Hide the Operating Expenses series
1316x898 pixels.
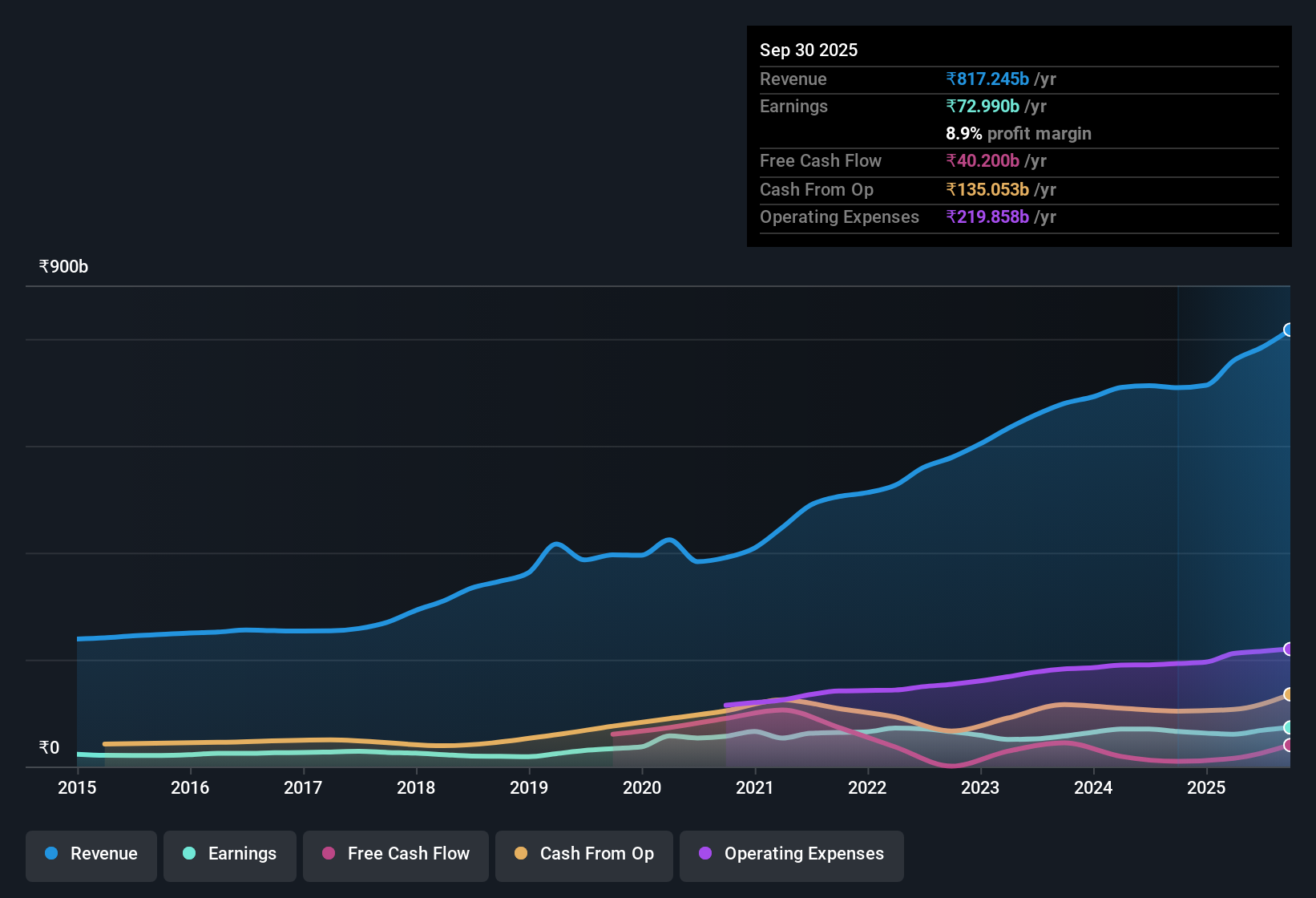pos(791,854)
